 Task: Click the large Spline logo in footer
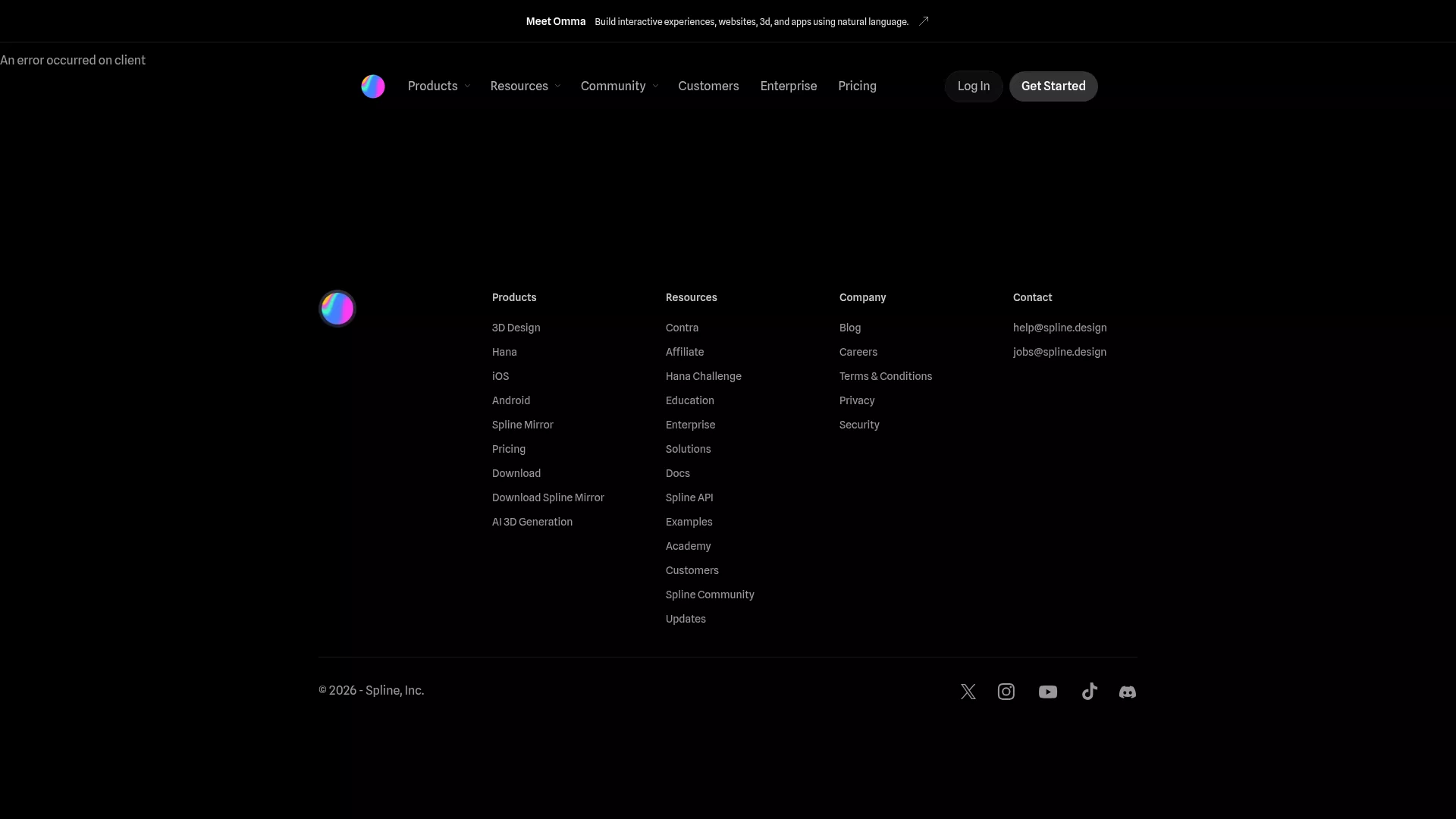337,309
